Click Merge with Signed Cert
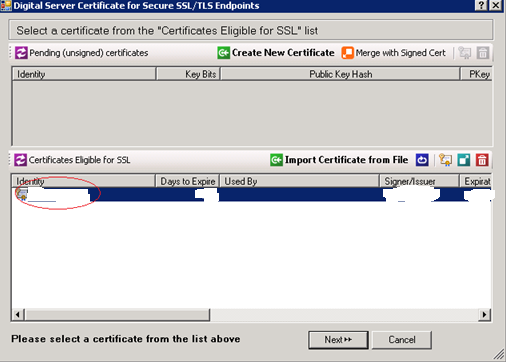The height and width of the screenshot is (362, 510). point(394,53)
